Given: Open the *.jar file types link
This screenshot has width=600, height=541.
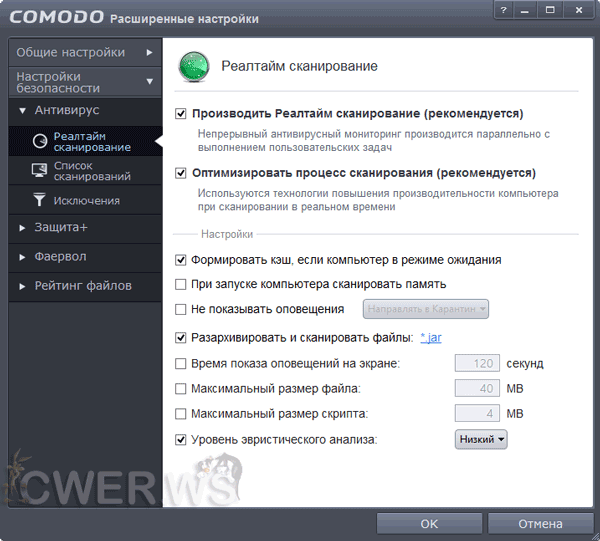Looking at the screenshot, I should point(433,338).
